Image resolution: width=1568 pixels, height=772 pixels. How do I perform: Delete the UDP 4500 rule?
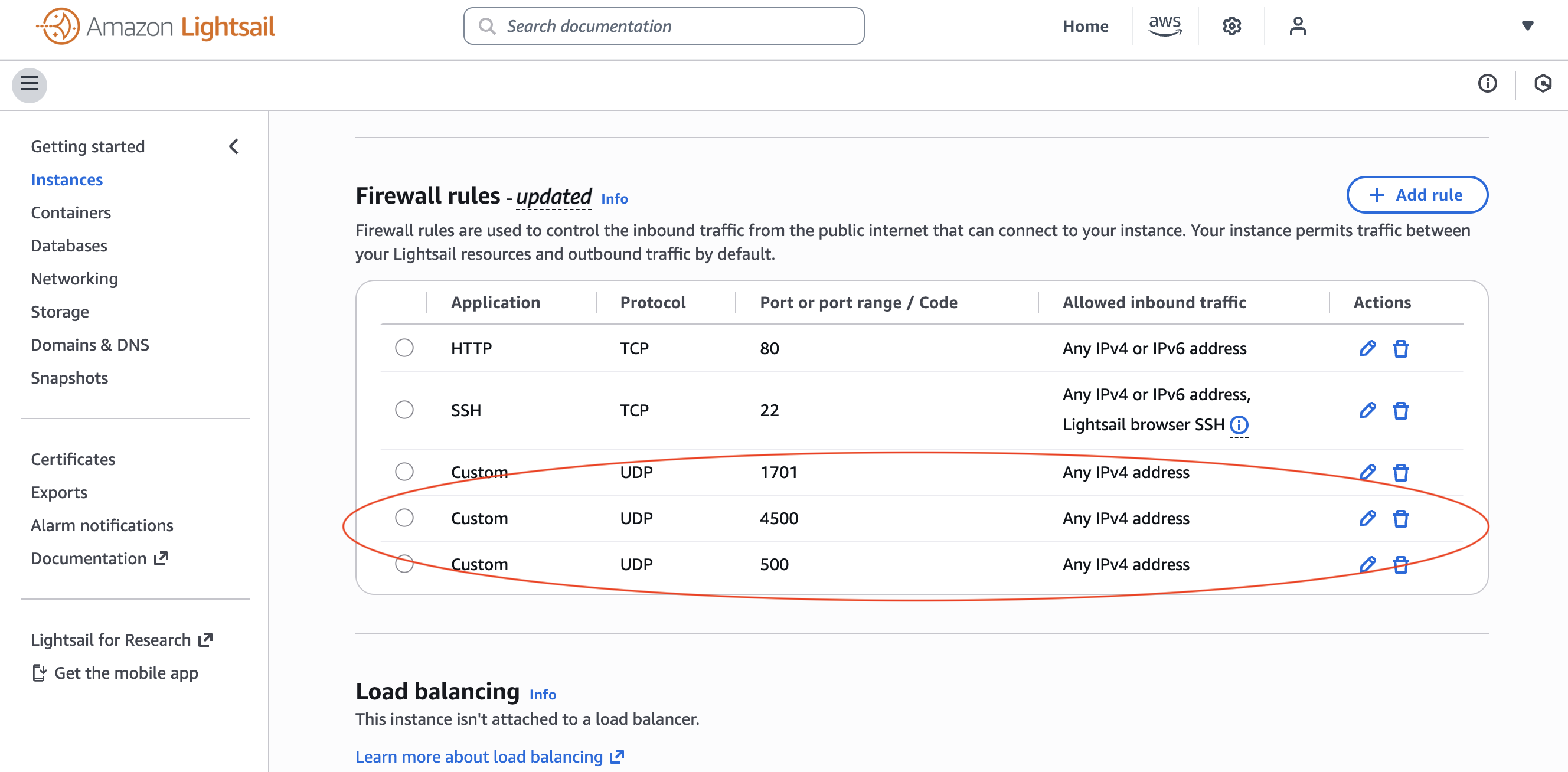1400,518
